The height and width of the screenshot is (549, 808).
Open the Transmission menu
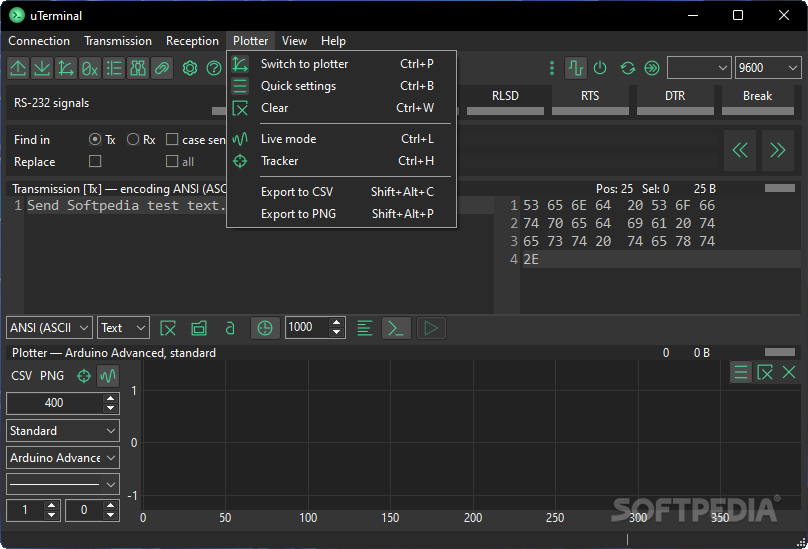tap(118, 41)
